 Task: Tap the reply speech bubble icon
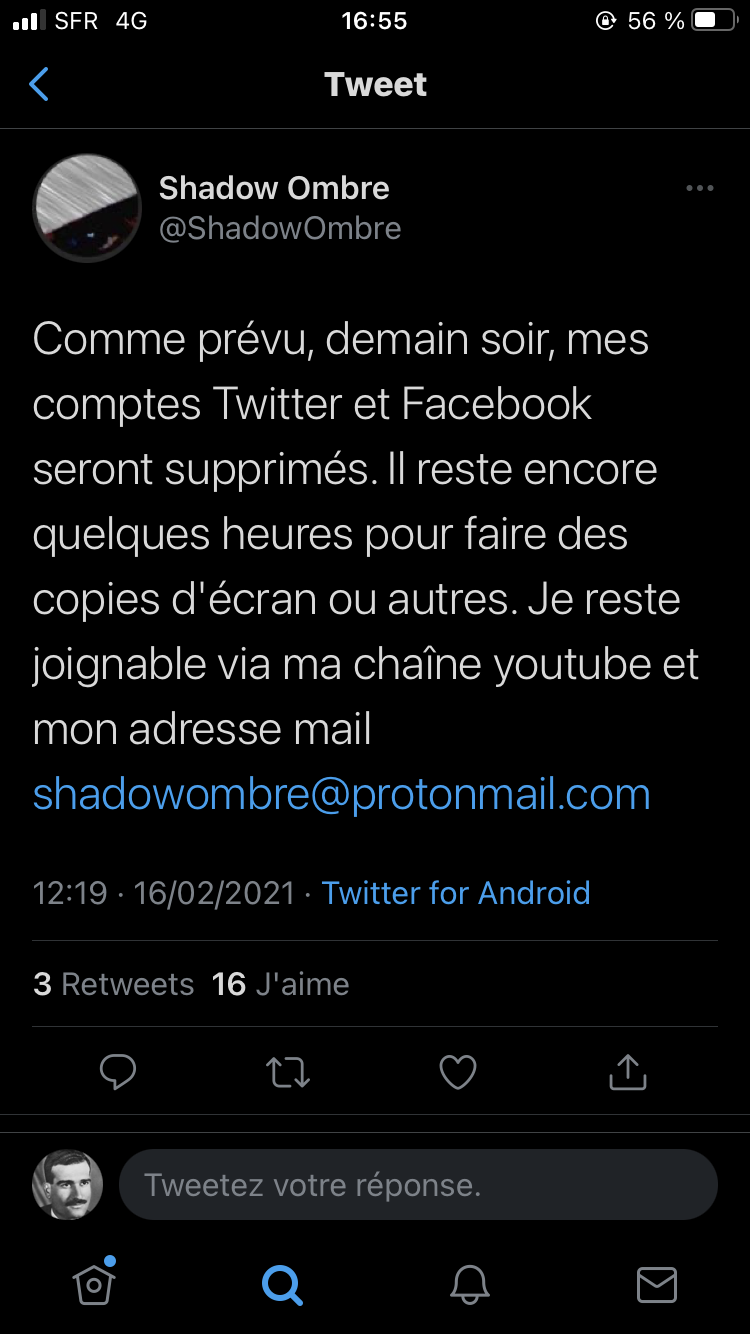pos(118,1073)
